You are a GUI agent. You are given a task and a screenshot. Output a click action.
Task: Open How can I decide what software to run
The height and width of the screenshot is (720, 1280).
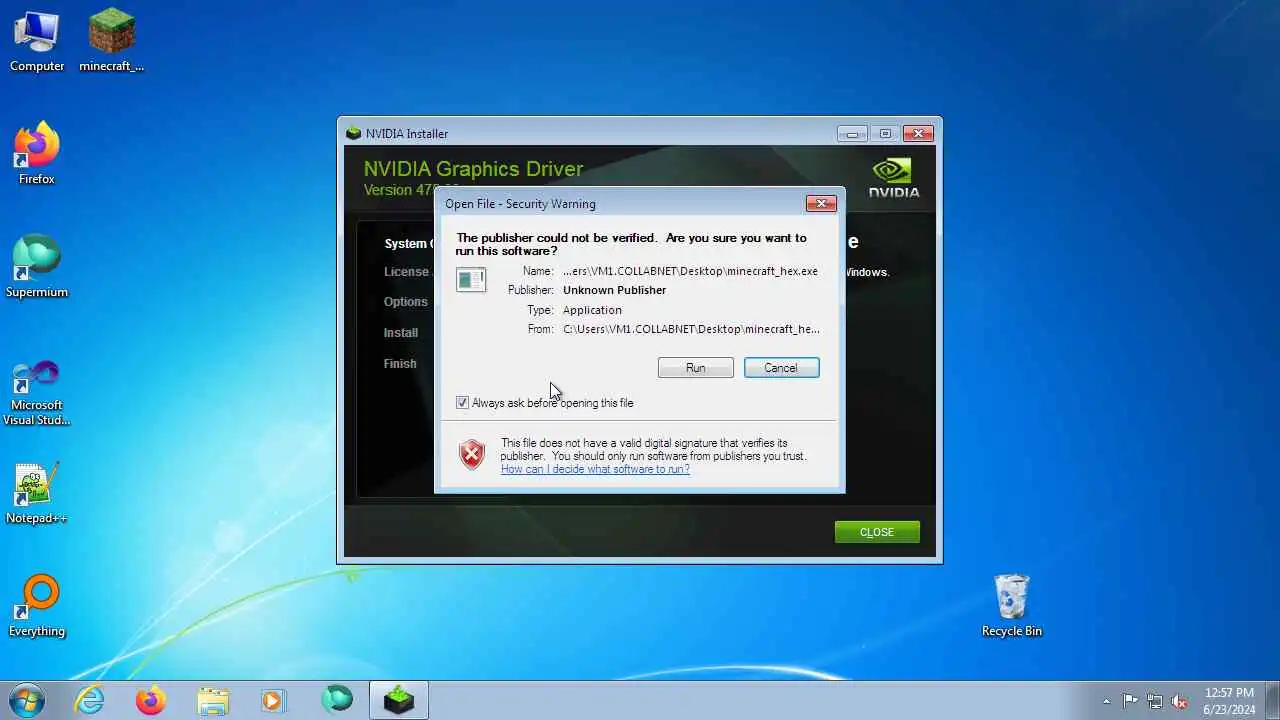[x=595, y=469]
